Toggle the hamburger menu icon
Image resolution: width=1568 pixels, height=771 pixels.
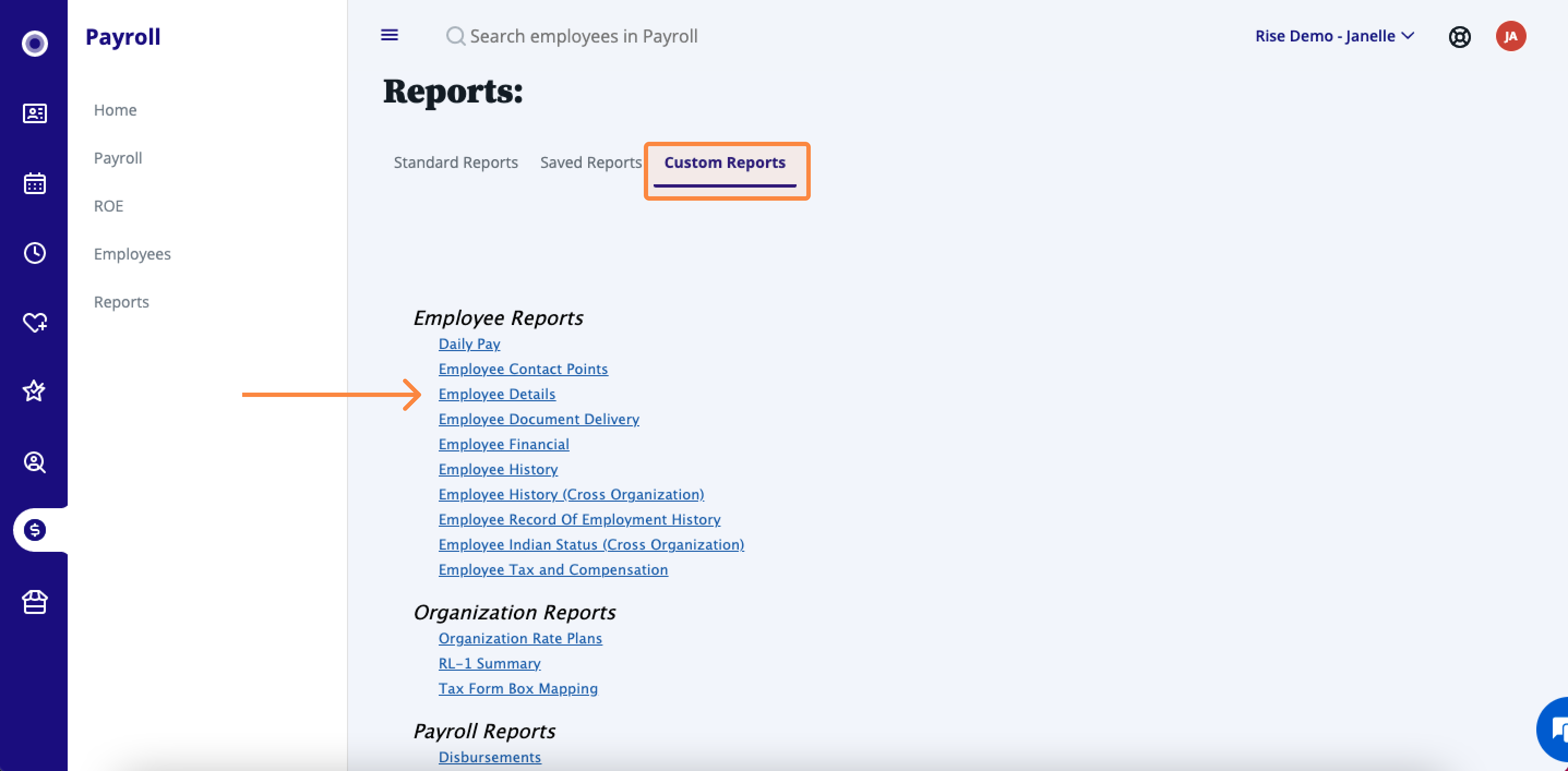pos(390,35)
